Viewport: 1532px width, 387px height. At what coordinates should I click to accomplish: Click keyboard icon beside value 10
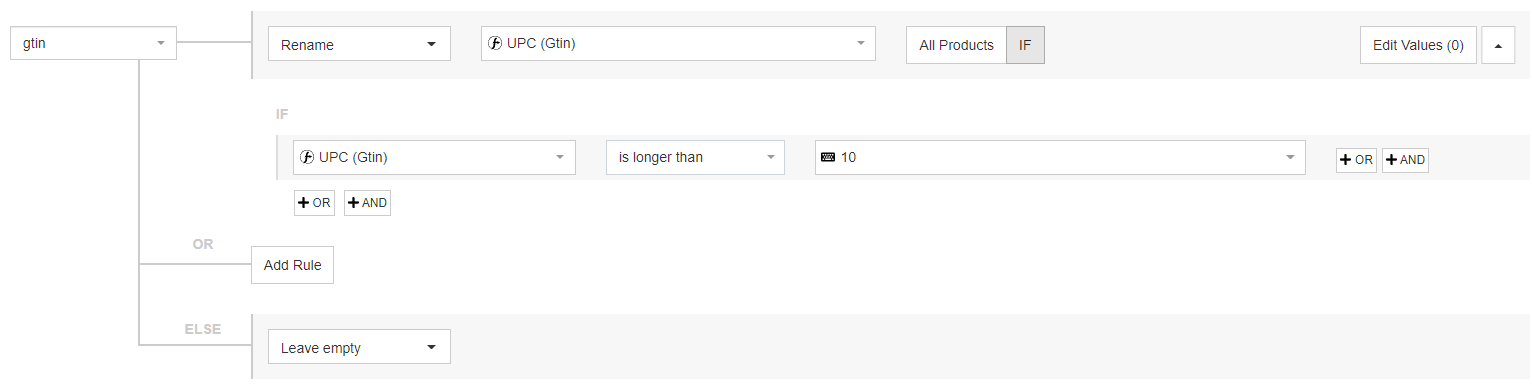click(828, 158)
